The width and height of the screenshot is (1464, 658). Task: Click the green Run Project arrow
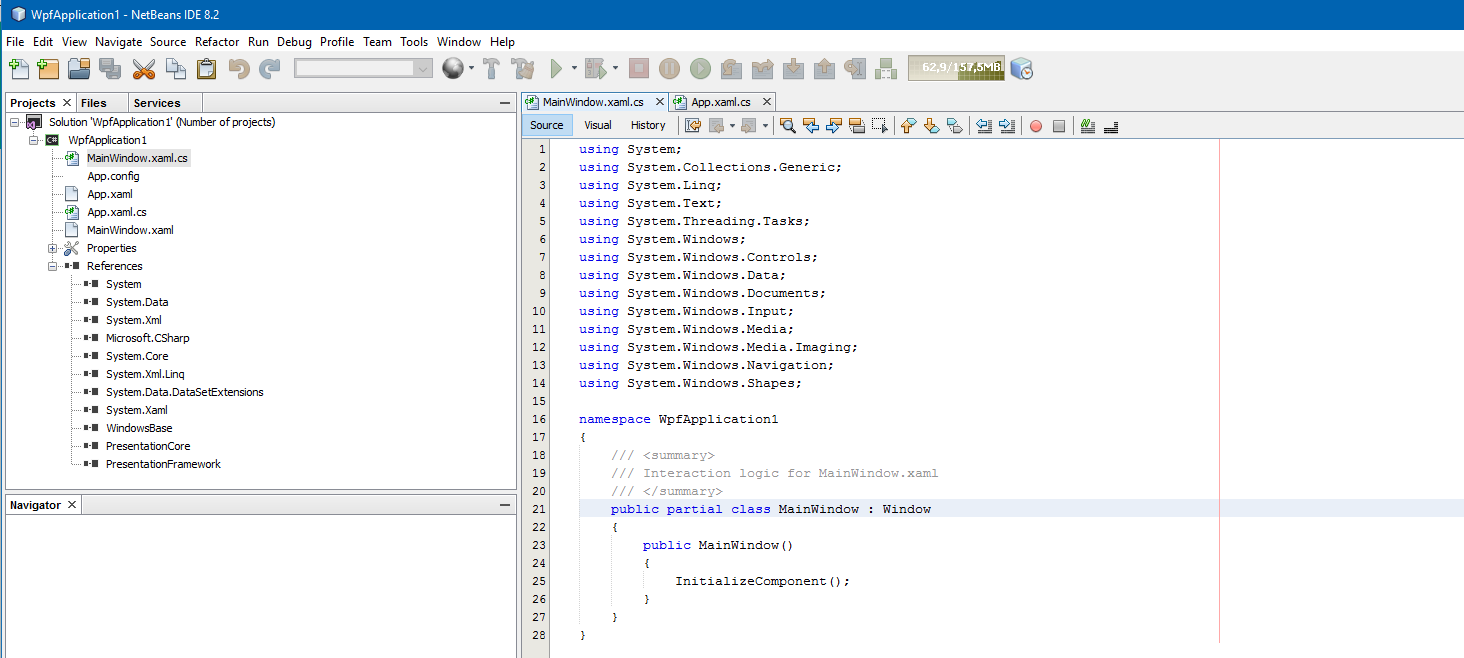[x=557, y=69]
